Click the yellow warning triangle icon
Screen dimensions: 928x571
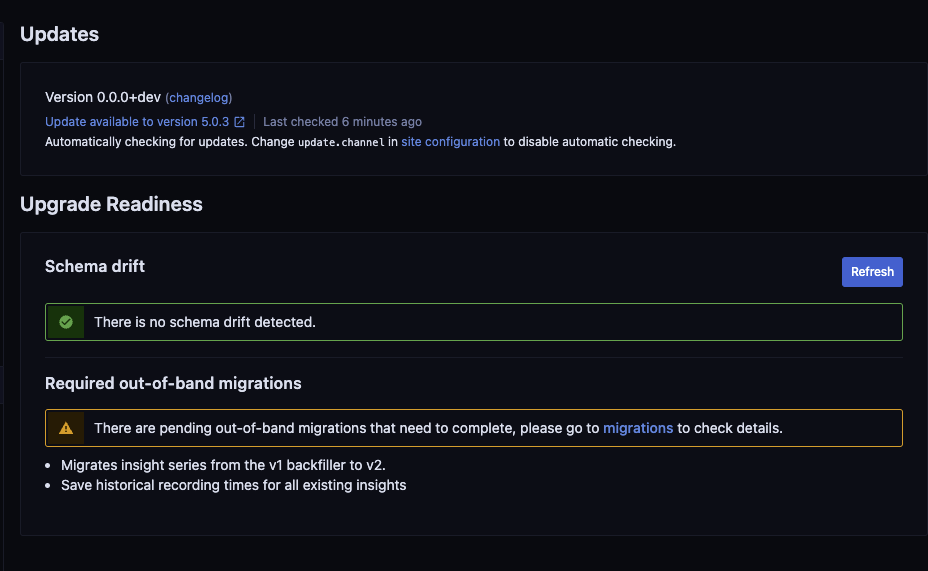[66, 428]
